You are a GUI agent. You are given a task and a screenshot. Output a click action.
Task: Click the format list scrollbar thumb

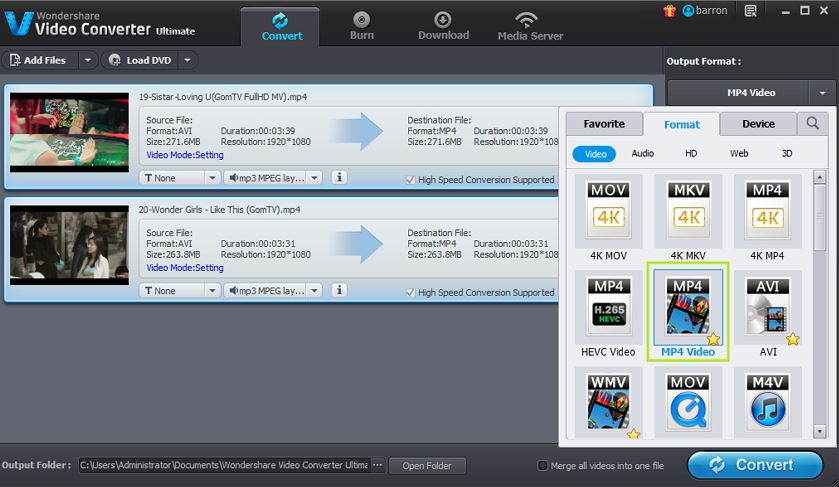pos(819,217)
